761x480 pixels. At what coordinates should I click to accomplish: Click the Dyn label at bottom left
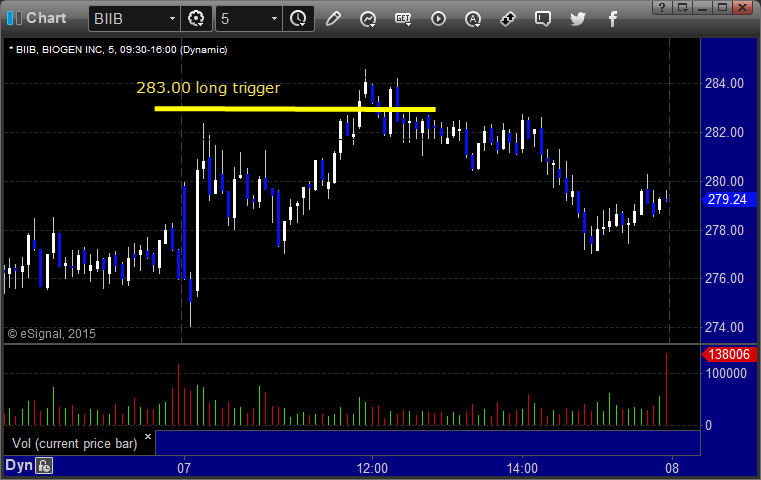click(19, 465)
